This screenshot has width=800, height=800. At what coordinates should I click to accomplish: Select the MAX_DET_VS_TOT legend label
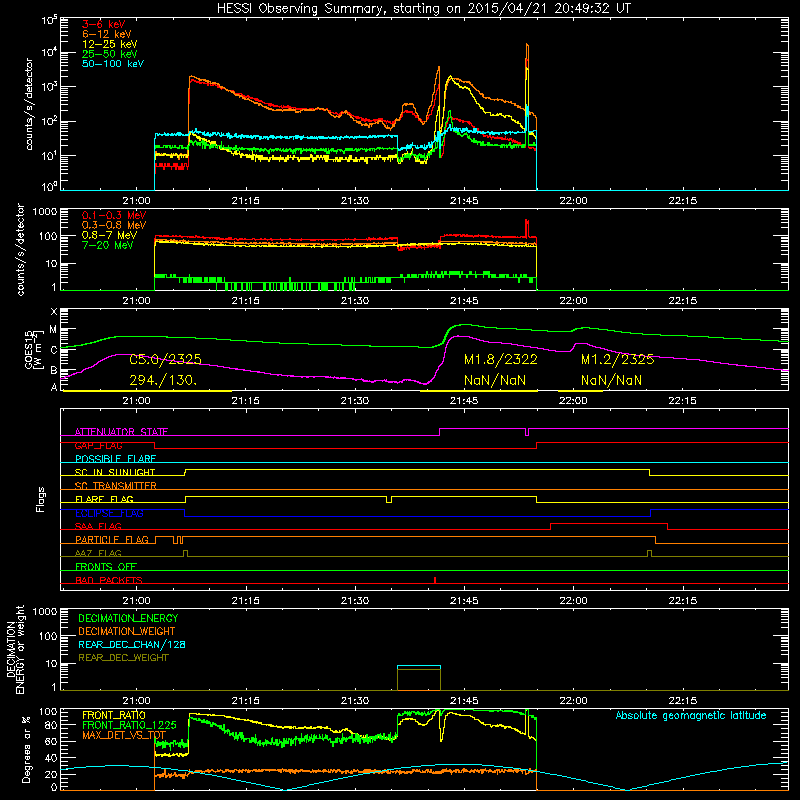[124, 735]
